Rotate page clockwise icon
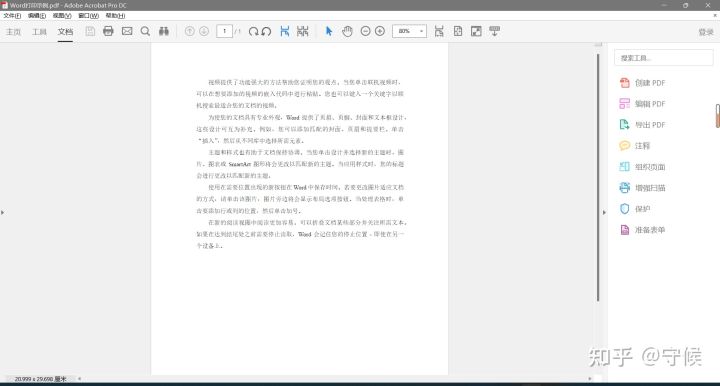 pos(253,31)
